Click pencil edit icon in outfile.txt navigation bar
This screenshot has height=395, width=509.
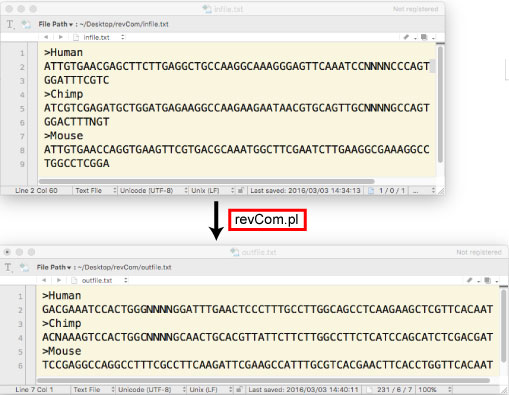point(469,280)
